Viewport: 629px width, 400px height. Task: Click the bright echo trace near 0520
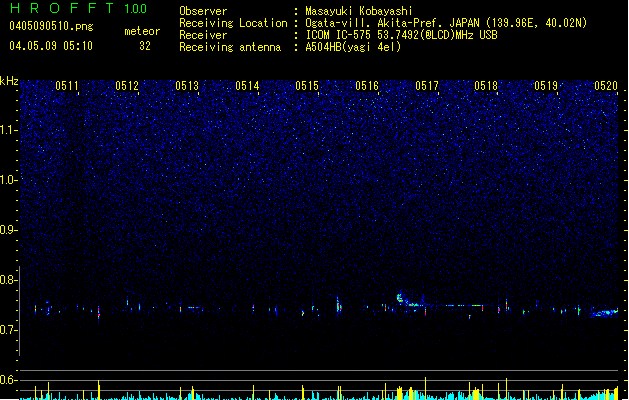605,313
